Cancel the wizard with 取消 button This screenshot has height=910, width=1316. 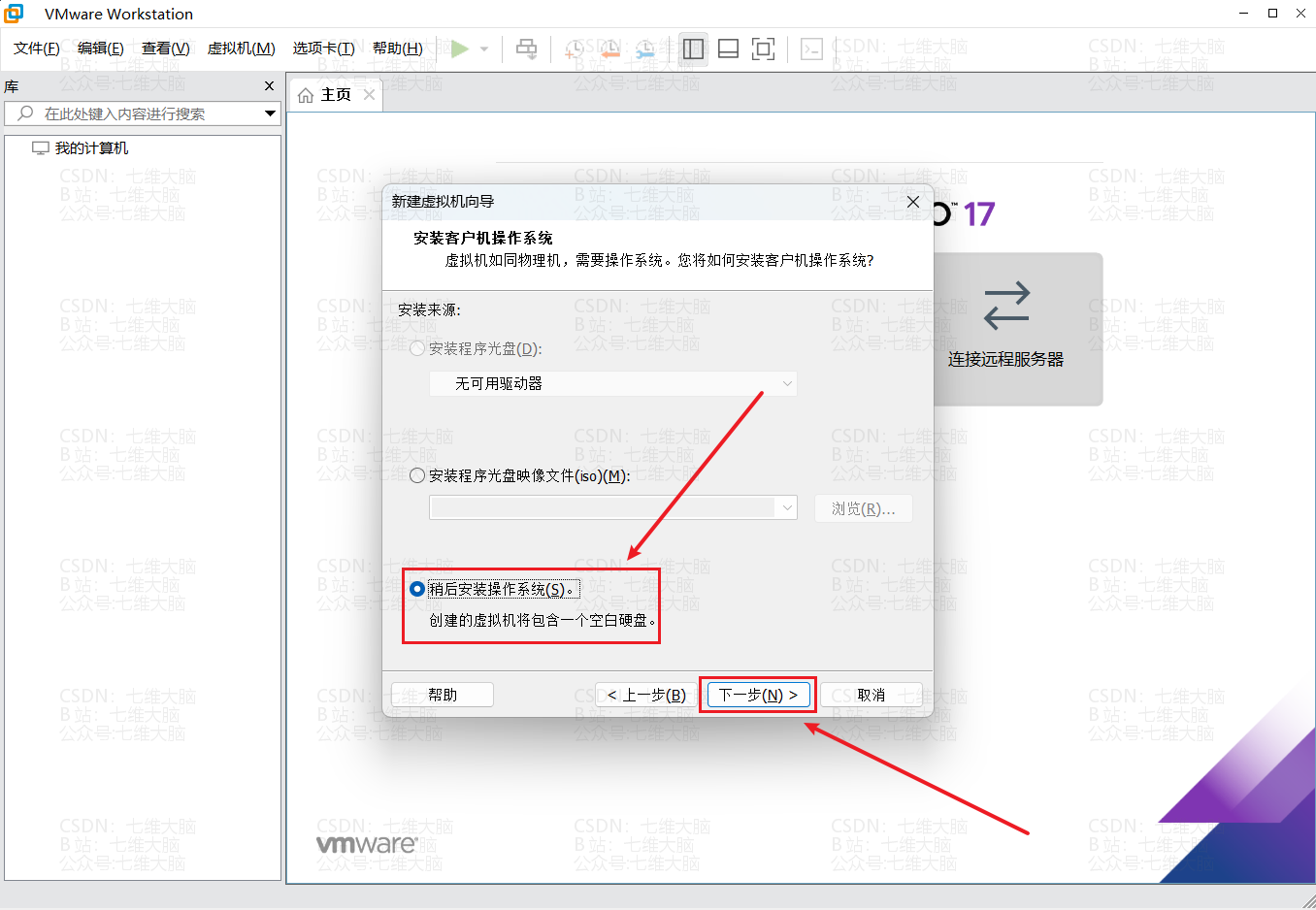872,695
